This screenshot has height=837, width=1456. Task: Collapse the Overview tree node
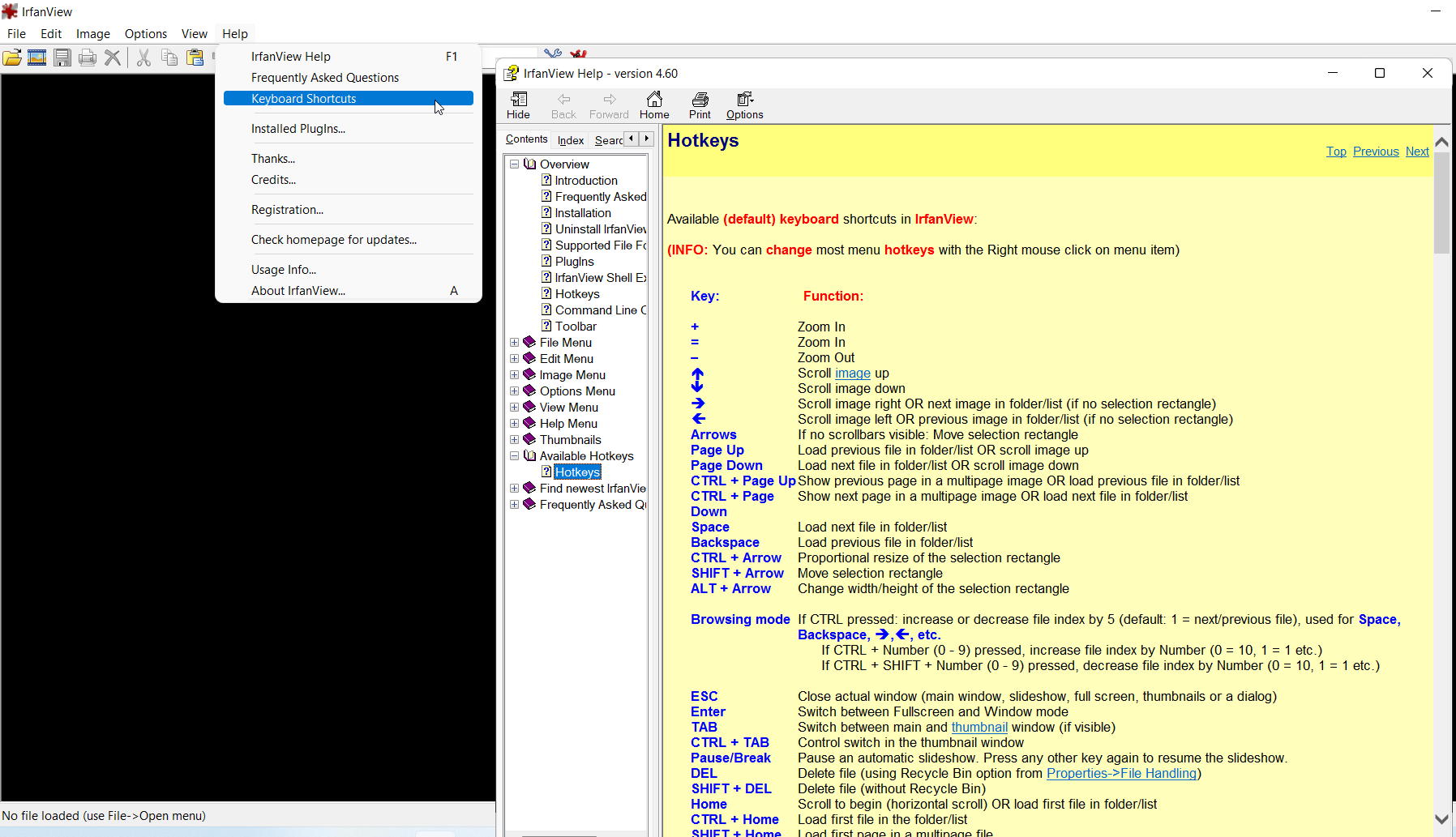click(x=514, y=164)
